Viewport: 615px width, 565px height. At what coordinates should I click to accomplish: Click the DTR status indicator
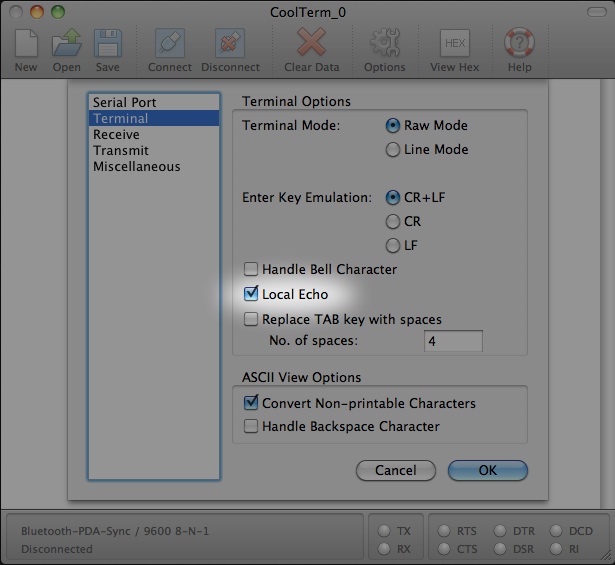tap(500, 530)
